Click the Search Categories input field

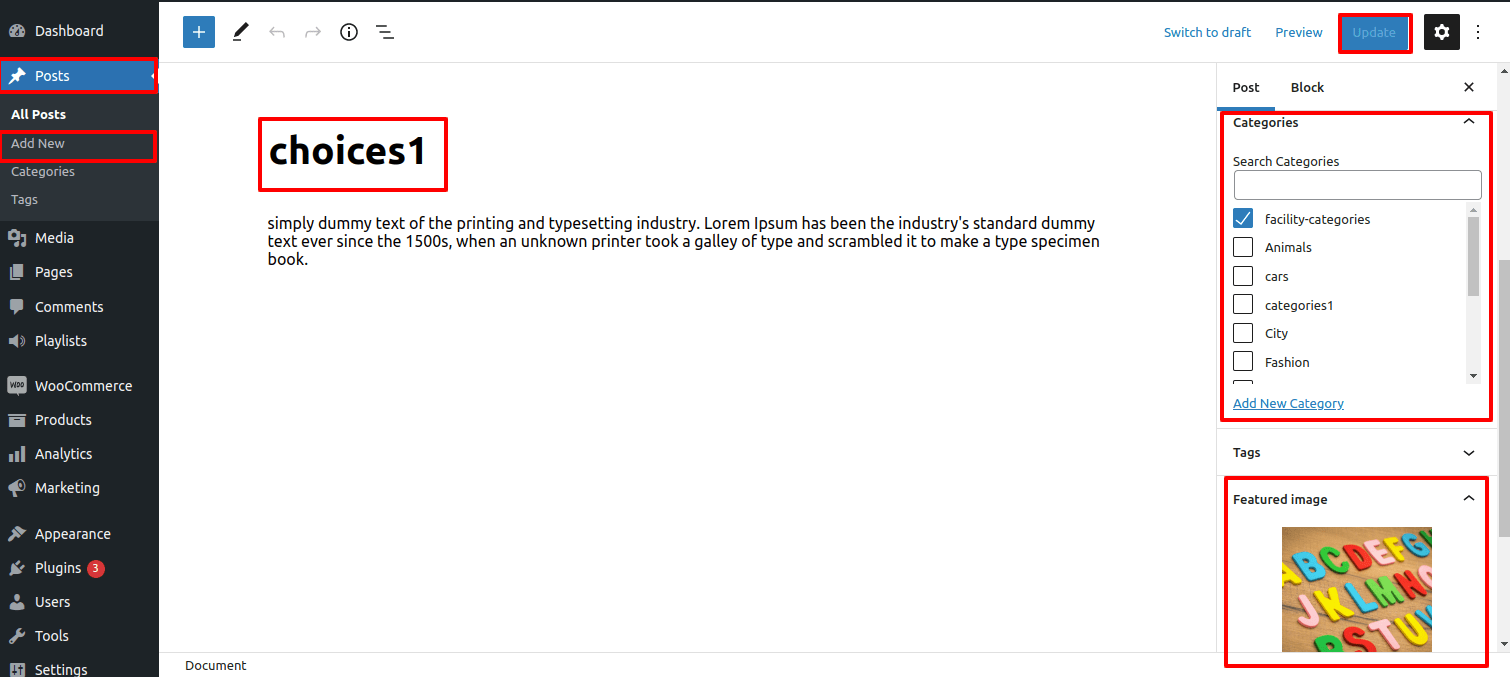click(1357, 185)
